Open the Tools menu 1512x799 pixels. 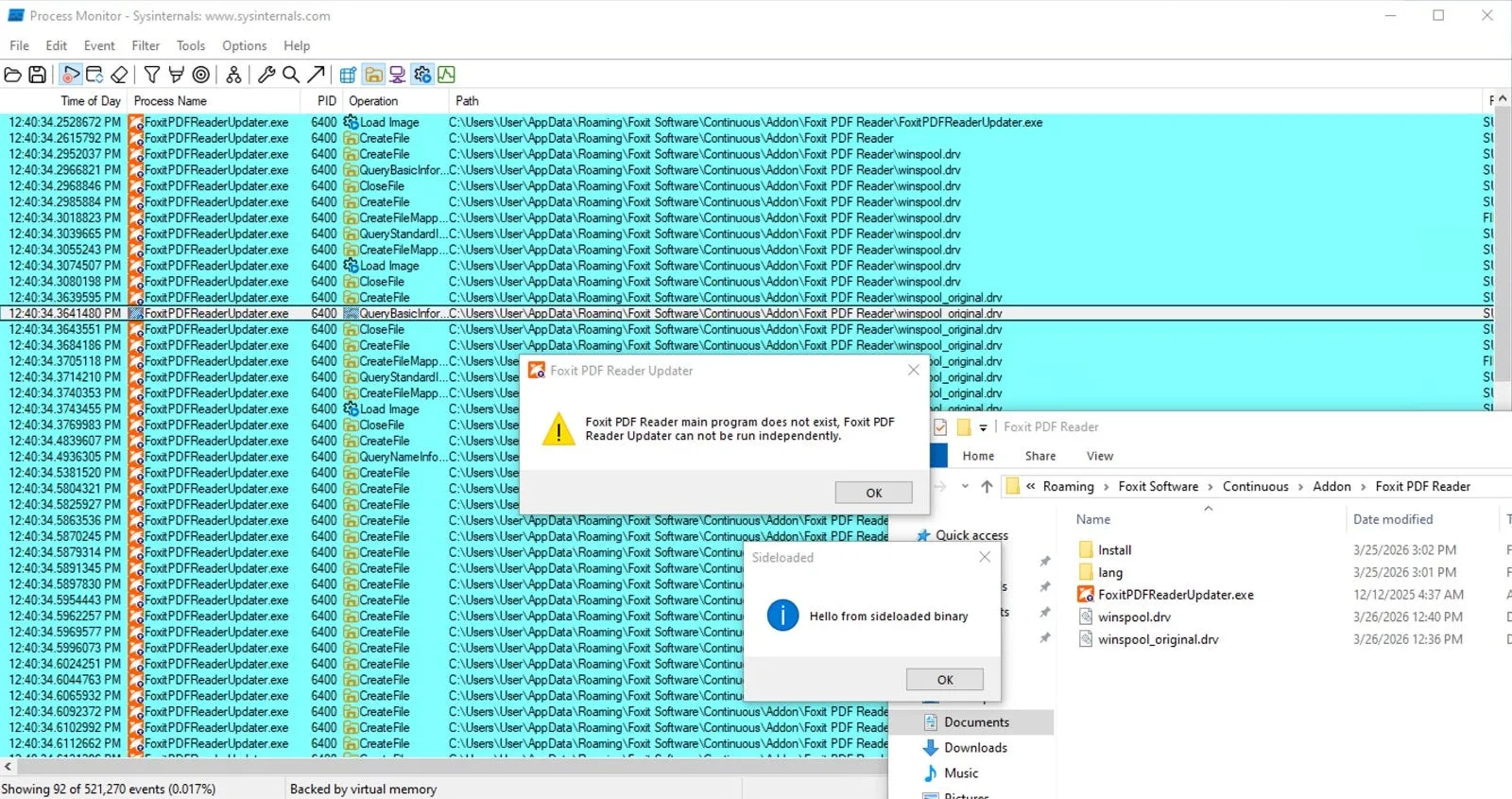click(x=191, y=45)
